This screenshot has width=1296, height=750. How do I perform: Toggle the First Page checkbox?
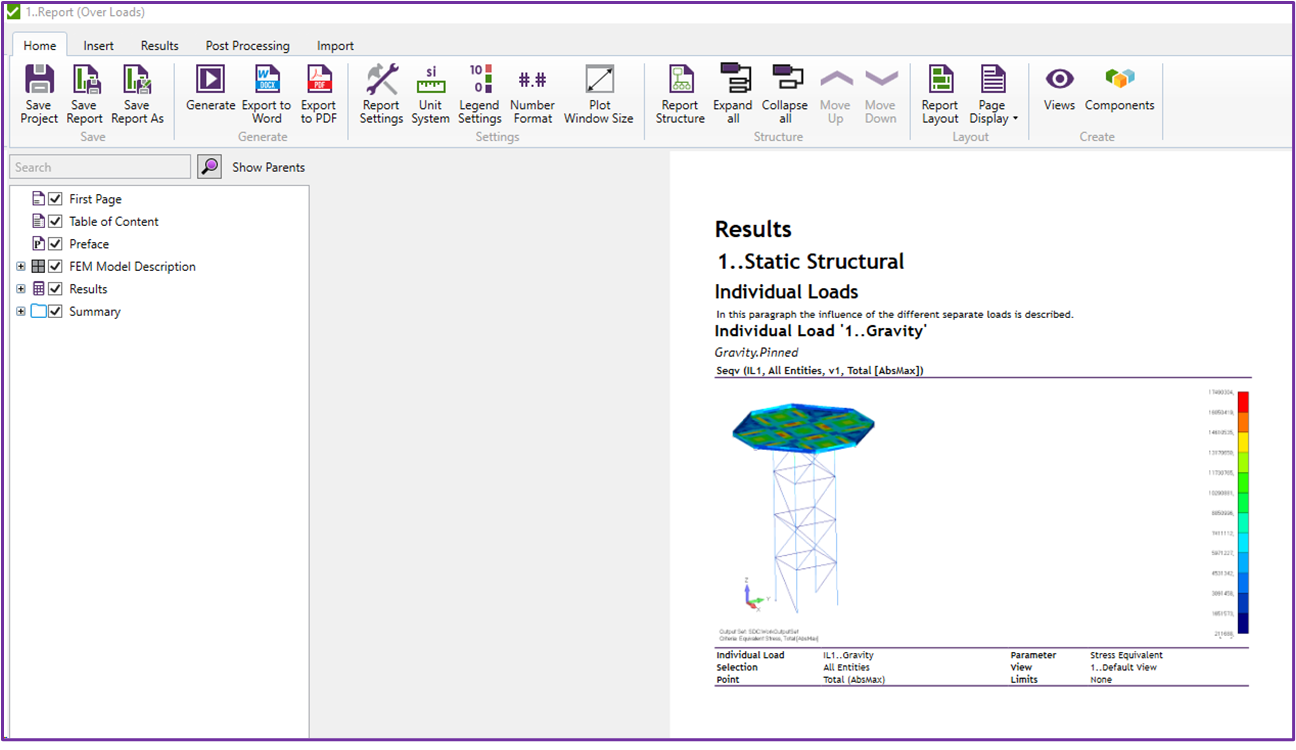tap(56, 199)
